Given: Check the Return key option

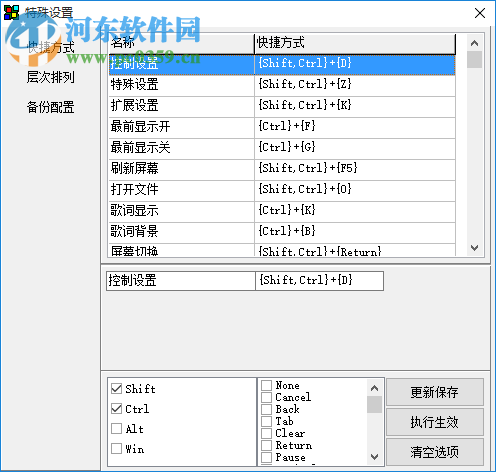Looking at the screenshot, I should click(266, 445).
